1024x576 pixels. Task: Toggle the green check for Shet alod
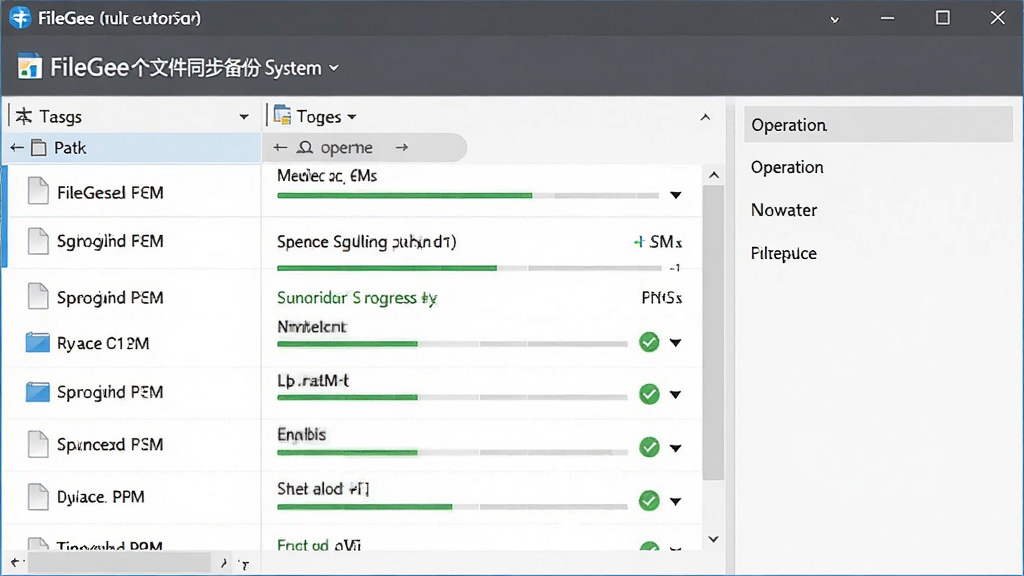[649, 501]
